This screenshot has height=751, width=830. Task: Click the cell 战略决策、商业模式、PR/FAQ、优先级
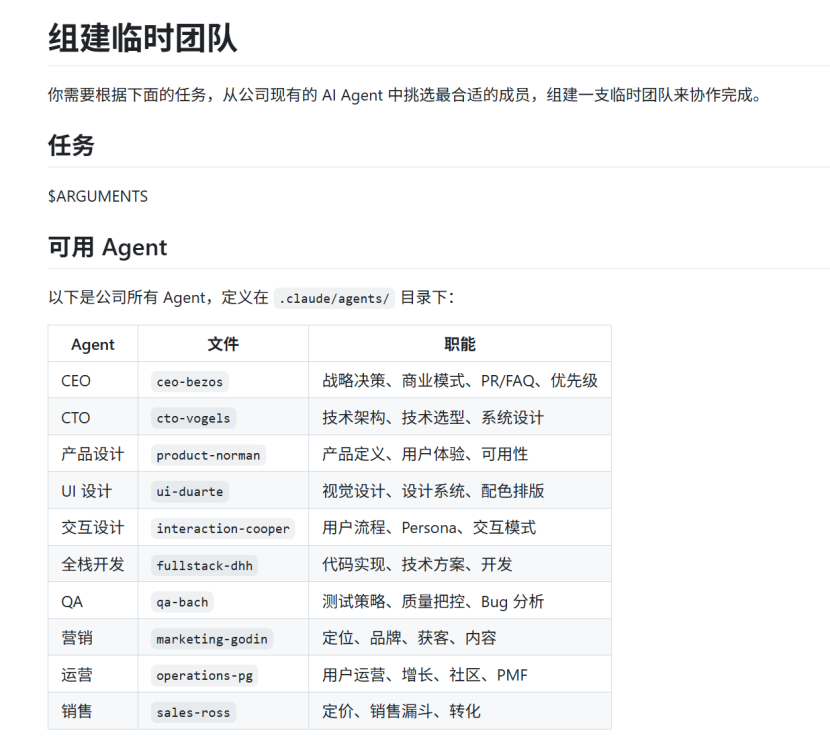459,381
